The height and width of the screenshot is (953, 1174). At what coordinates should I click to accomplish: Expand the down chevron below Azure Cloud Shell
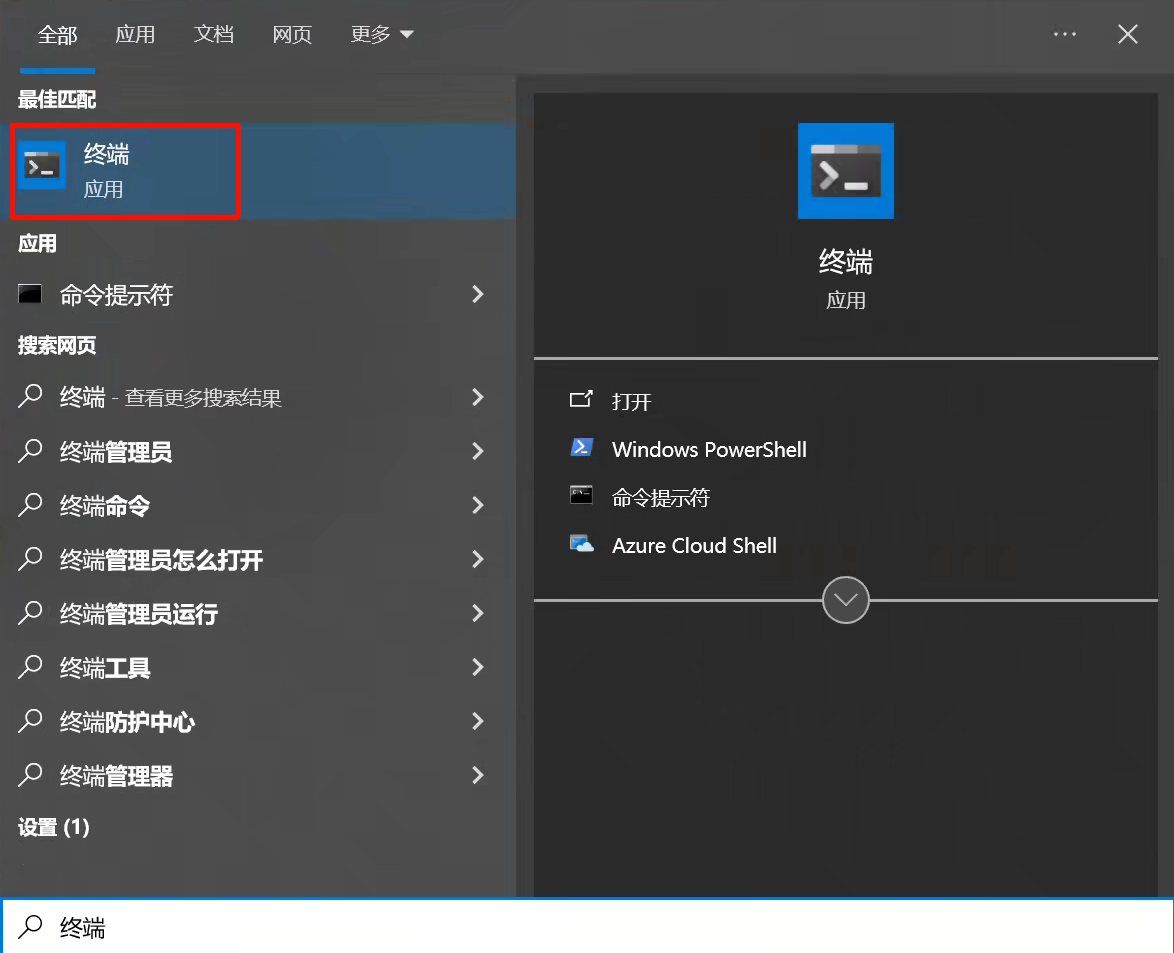coord(845,600)
